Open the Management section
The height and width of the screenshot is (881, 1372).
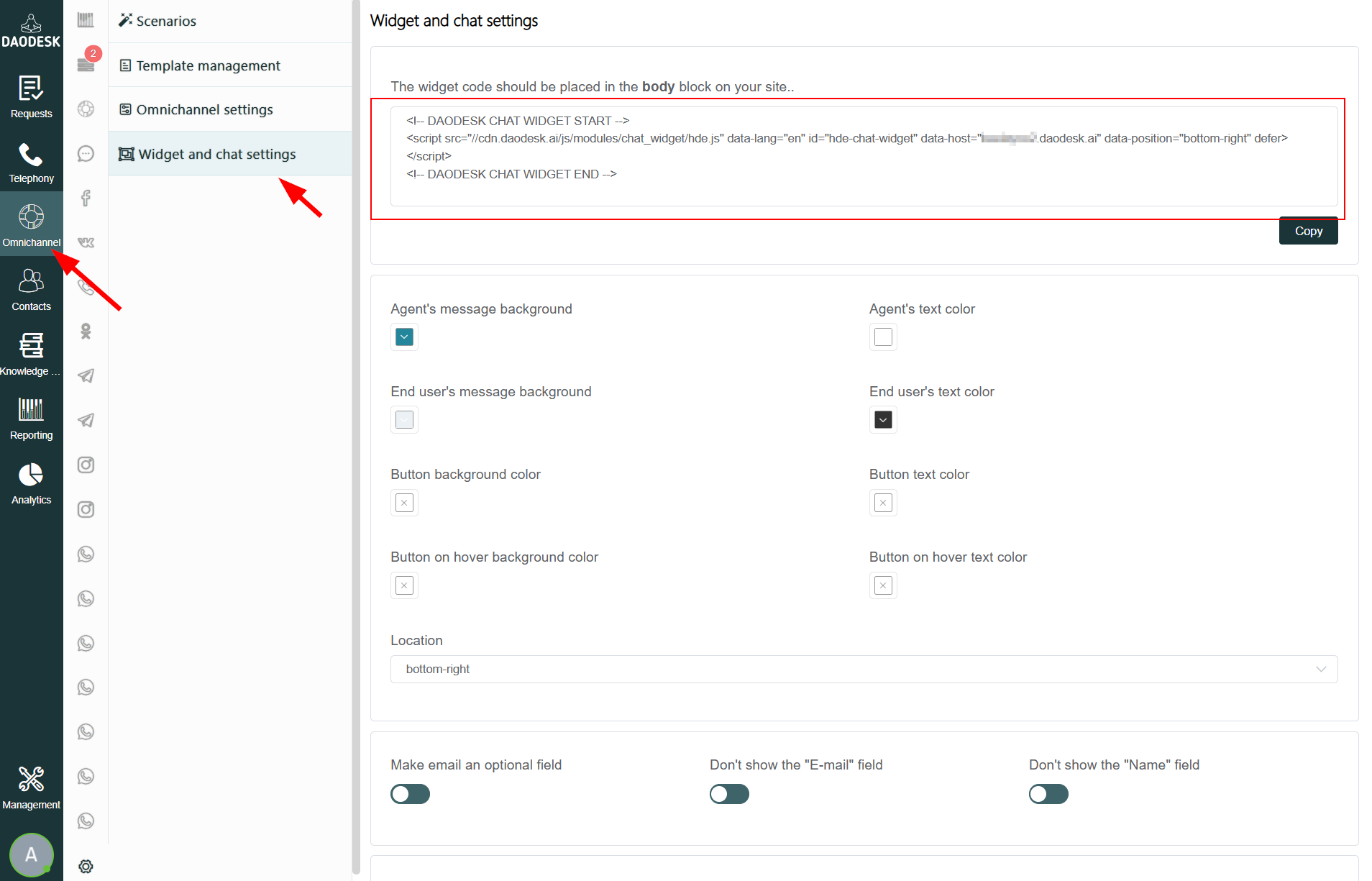click(x=31, y=788)
